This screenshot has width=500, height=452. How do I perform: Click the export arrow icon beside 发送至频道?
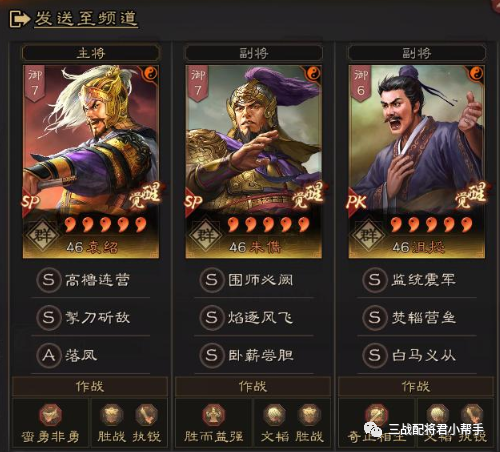coord(19,19)
